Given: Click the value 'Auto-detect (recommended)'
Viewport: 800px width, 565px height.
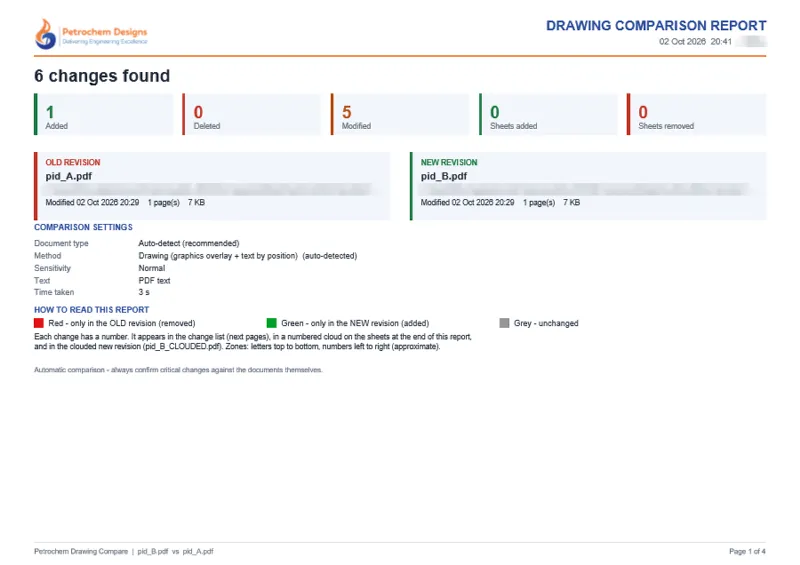Looking at the screenshot, I should click(x=189, y=243).
